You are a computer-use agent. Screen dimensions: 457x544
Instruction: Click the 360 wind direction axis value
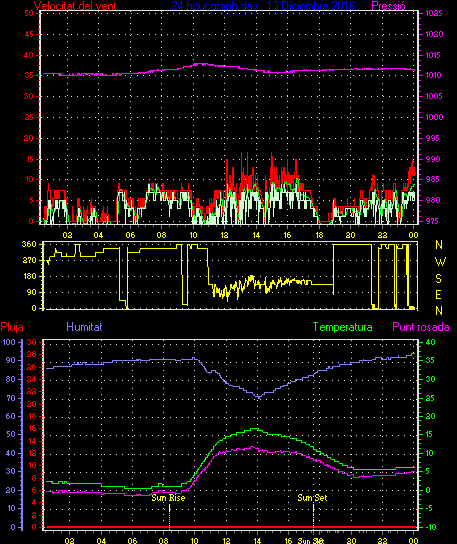click(29, 245)
